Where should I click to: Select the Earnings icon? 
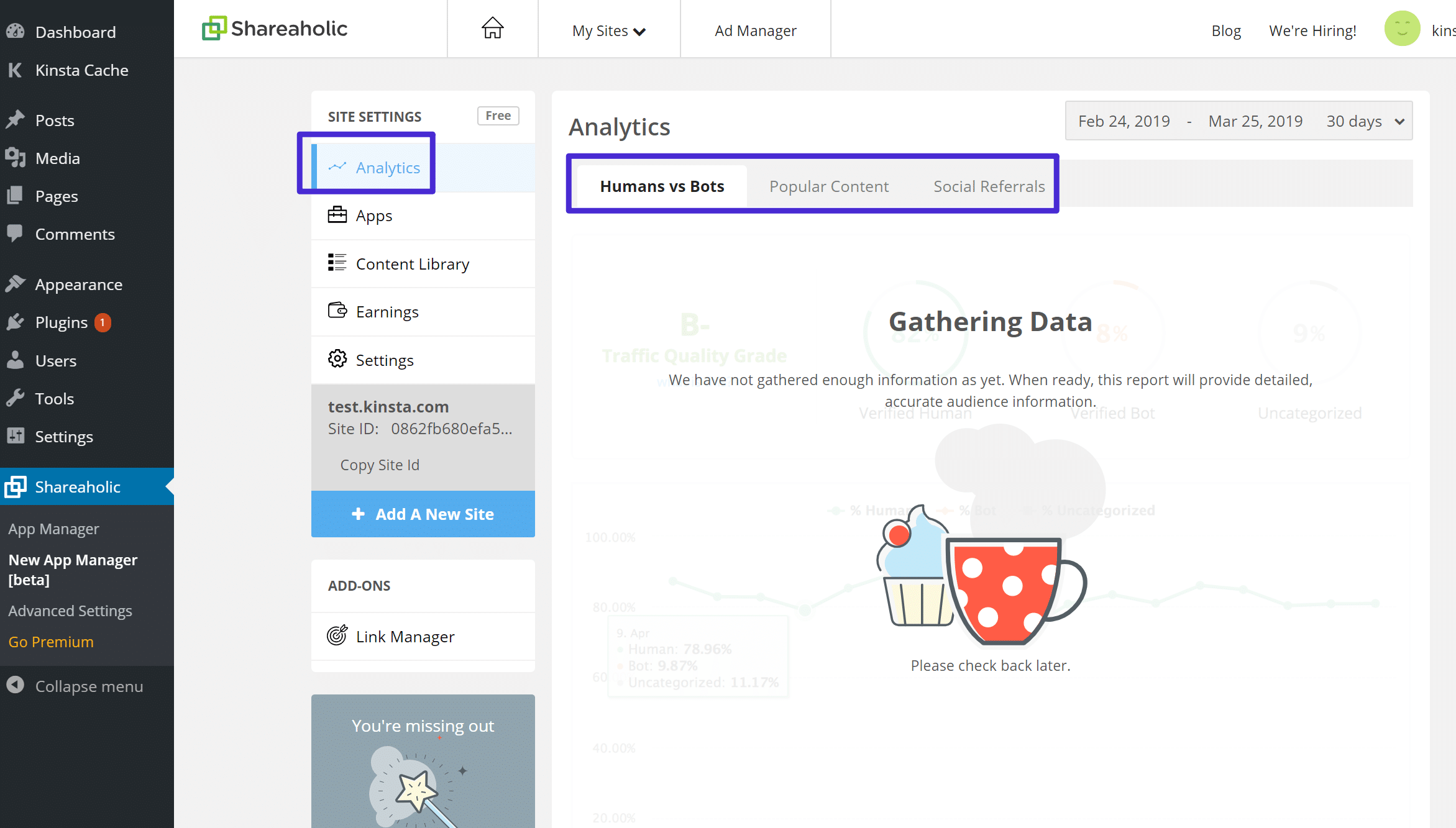click(x=337, y=311)
